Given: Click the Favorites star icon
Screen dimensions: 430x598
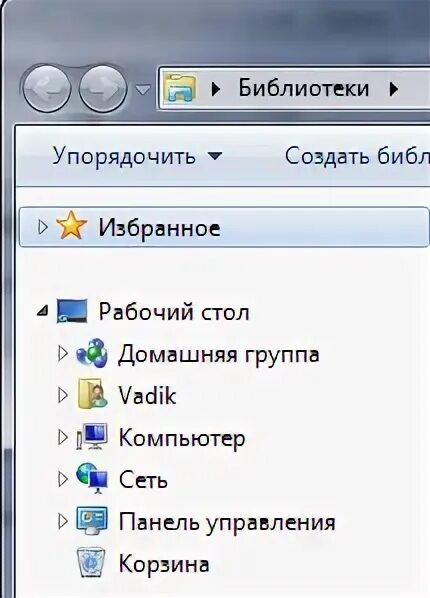Looking at the screenshot, I should [71, 227].
